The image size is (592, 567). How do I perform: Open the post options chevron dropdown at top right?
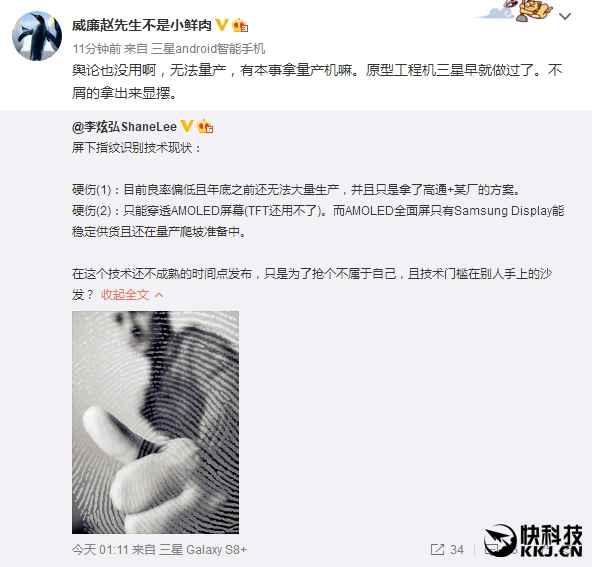pyautogui.click(x=565, y=16)
